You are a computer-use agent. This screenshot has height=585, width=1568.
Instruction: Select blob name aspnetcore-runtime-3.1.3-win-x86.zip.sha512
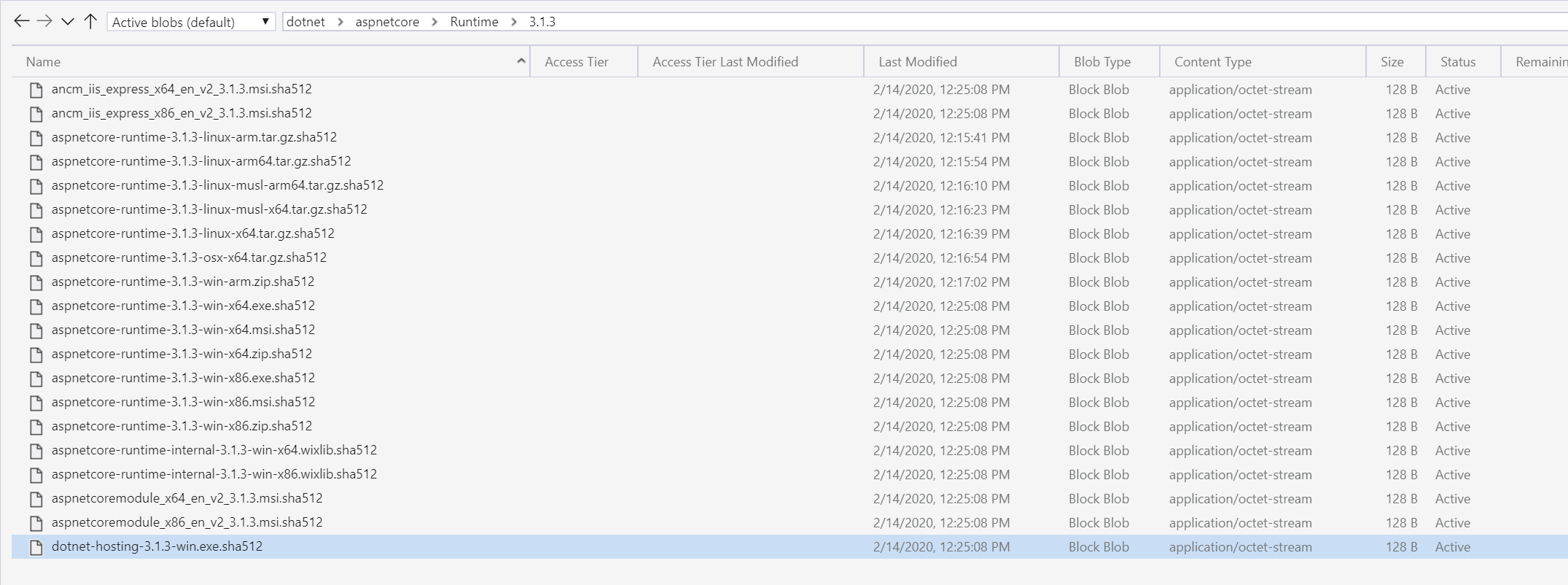pyautogui.click(x=182, y=426)
